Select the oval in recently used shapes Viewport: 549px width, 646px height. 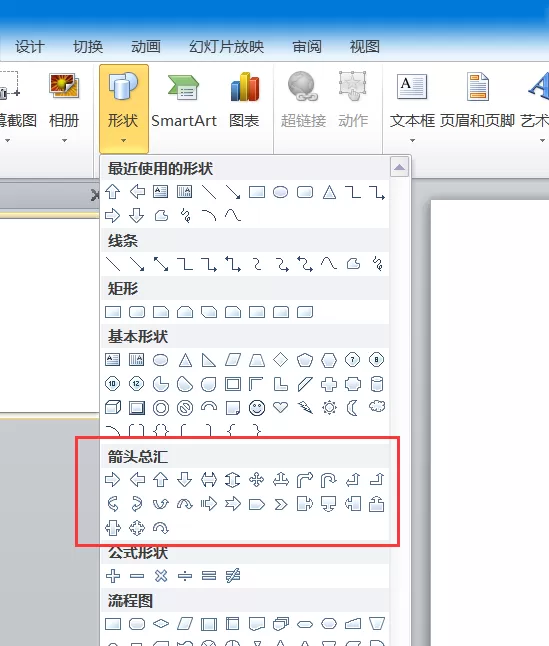(280, 192)
